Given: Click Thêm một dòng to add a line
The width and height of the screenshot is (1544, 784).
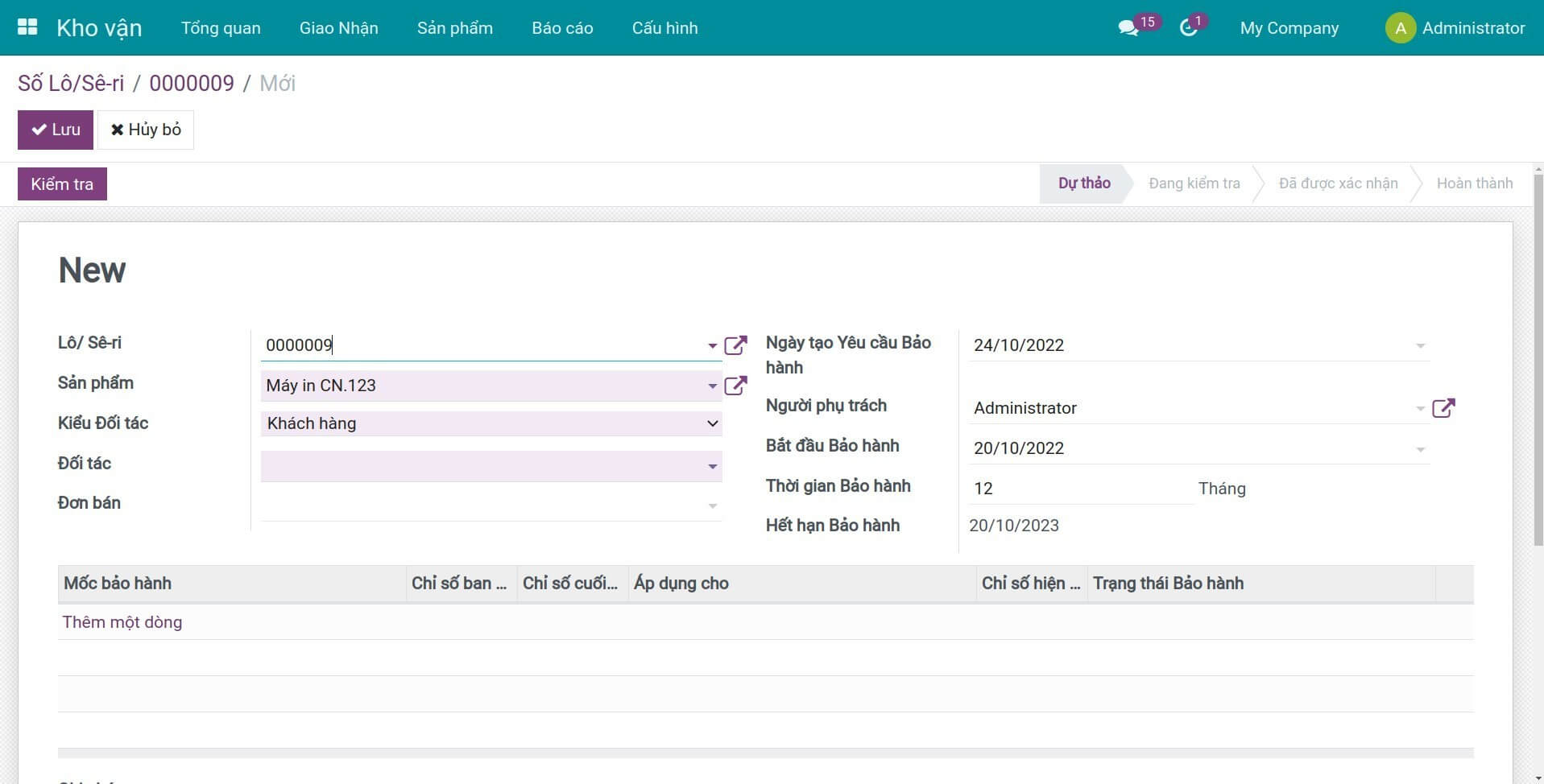Looking at the screenshot, I should (122, 622).
